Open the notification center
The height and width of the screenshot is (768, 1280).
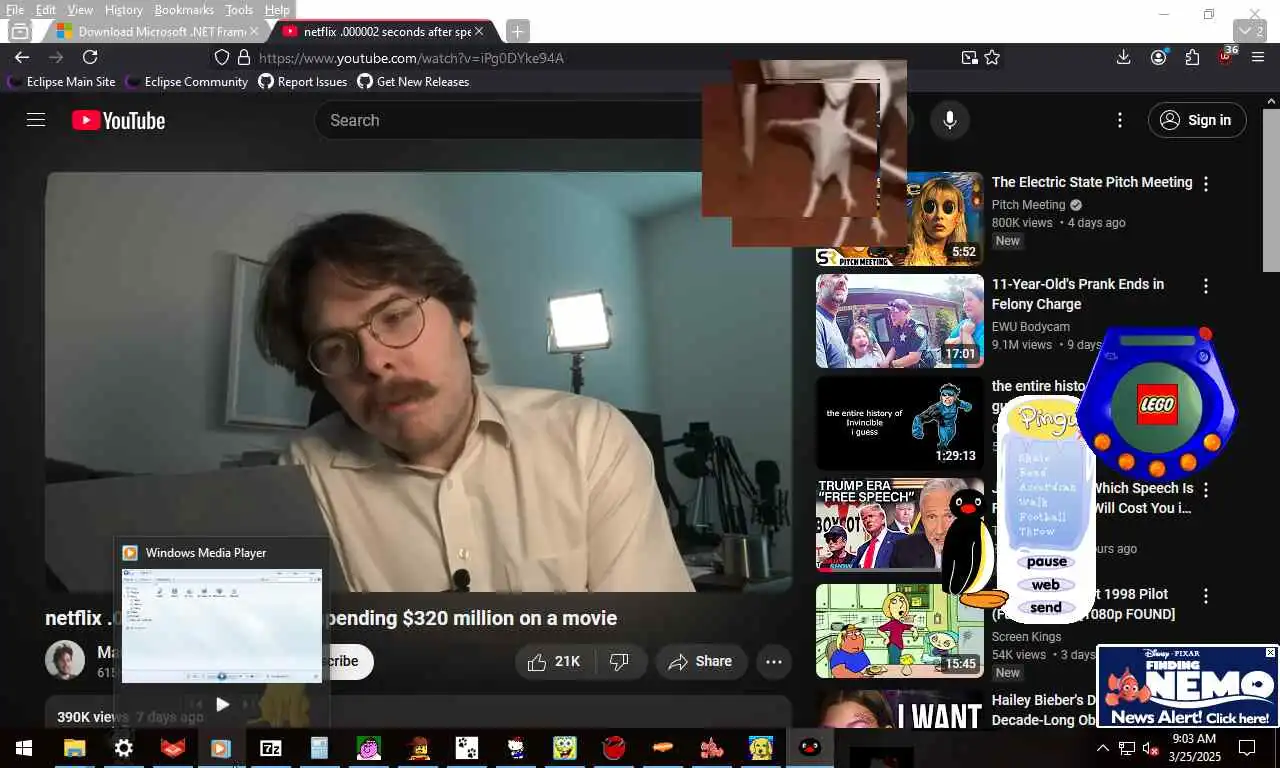click(1247, 748)
